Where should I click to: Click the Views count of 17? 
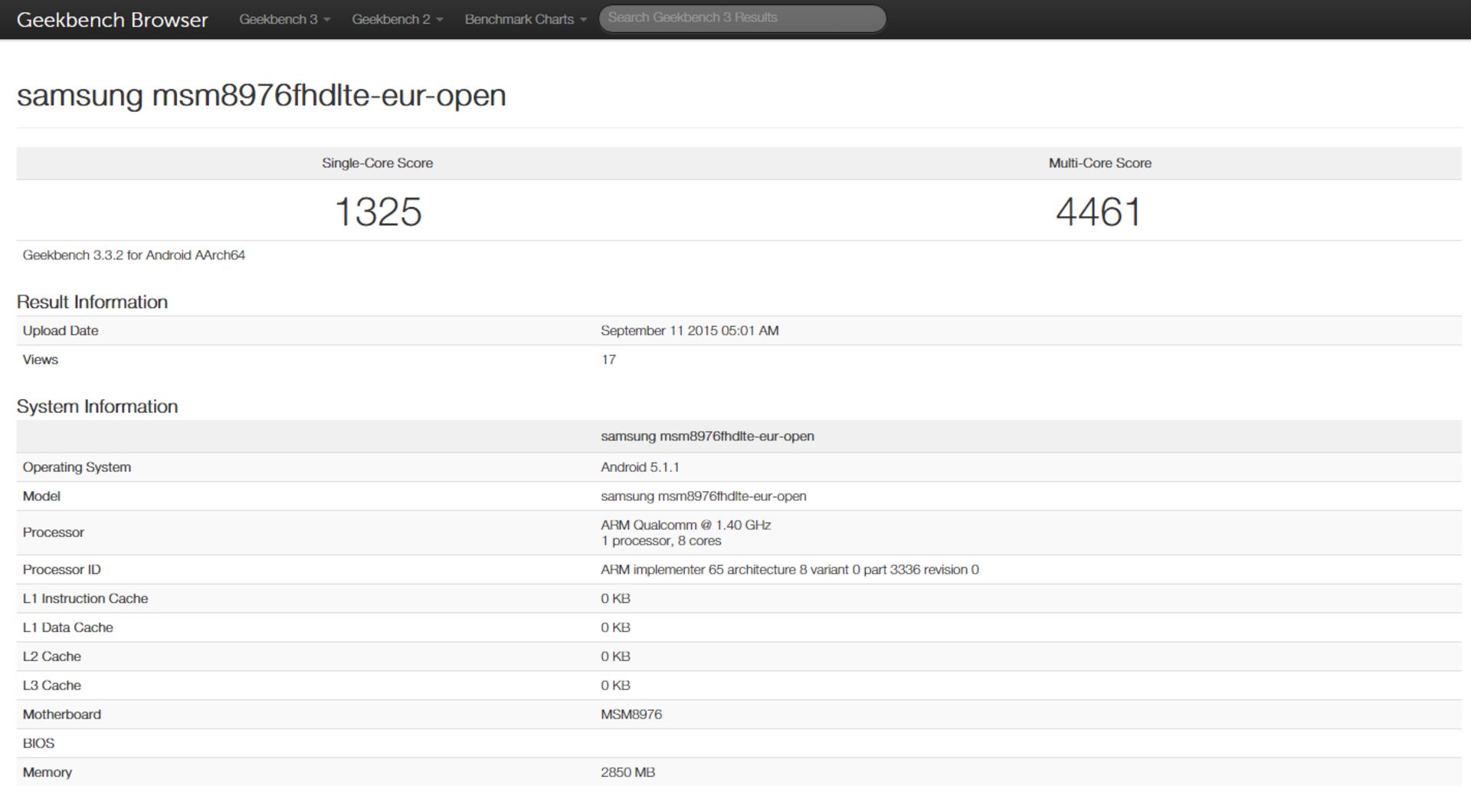608,360
